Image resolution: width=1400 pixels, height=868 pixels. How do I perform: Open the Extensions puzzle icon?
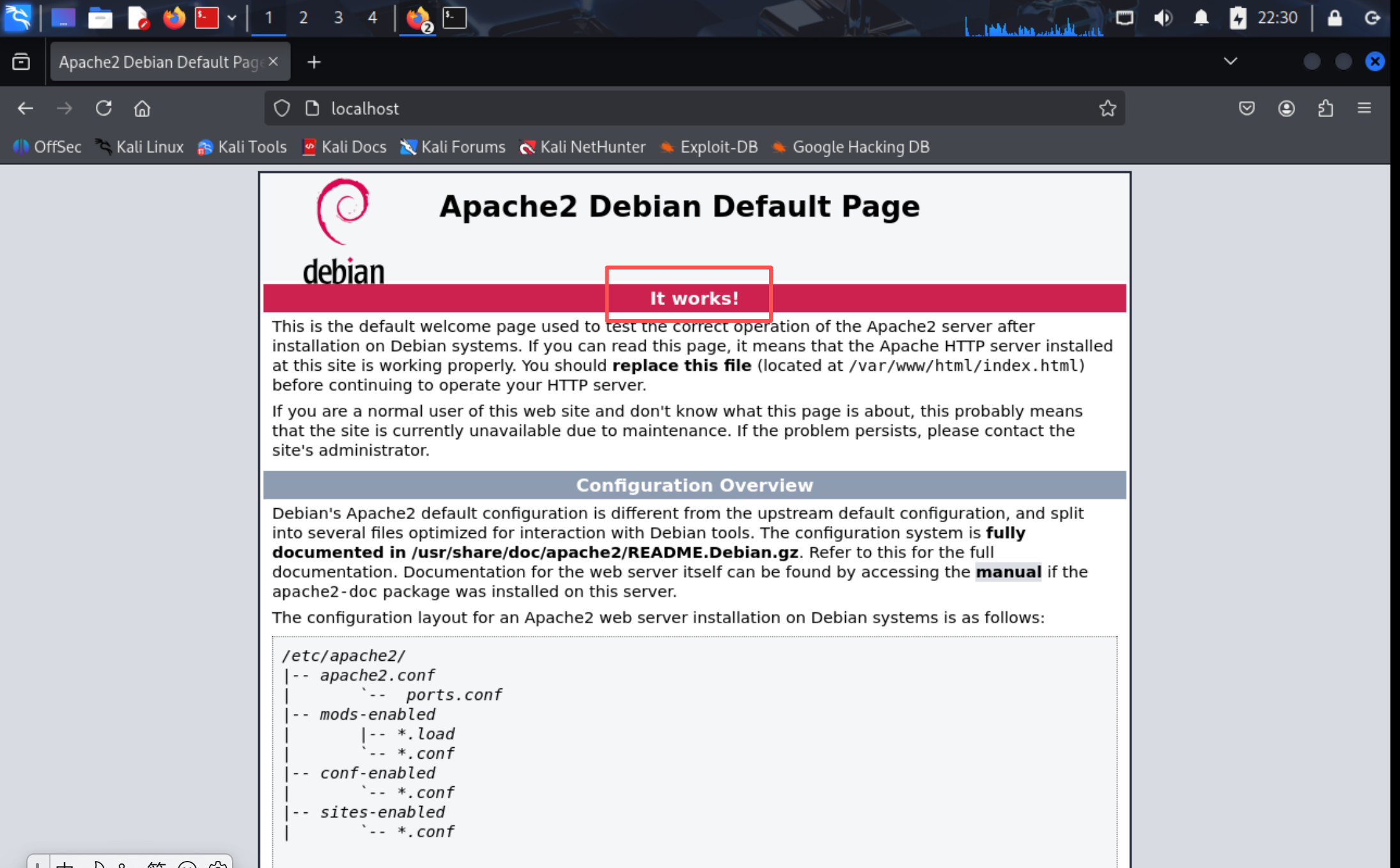tap(1325, 109)
